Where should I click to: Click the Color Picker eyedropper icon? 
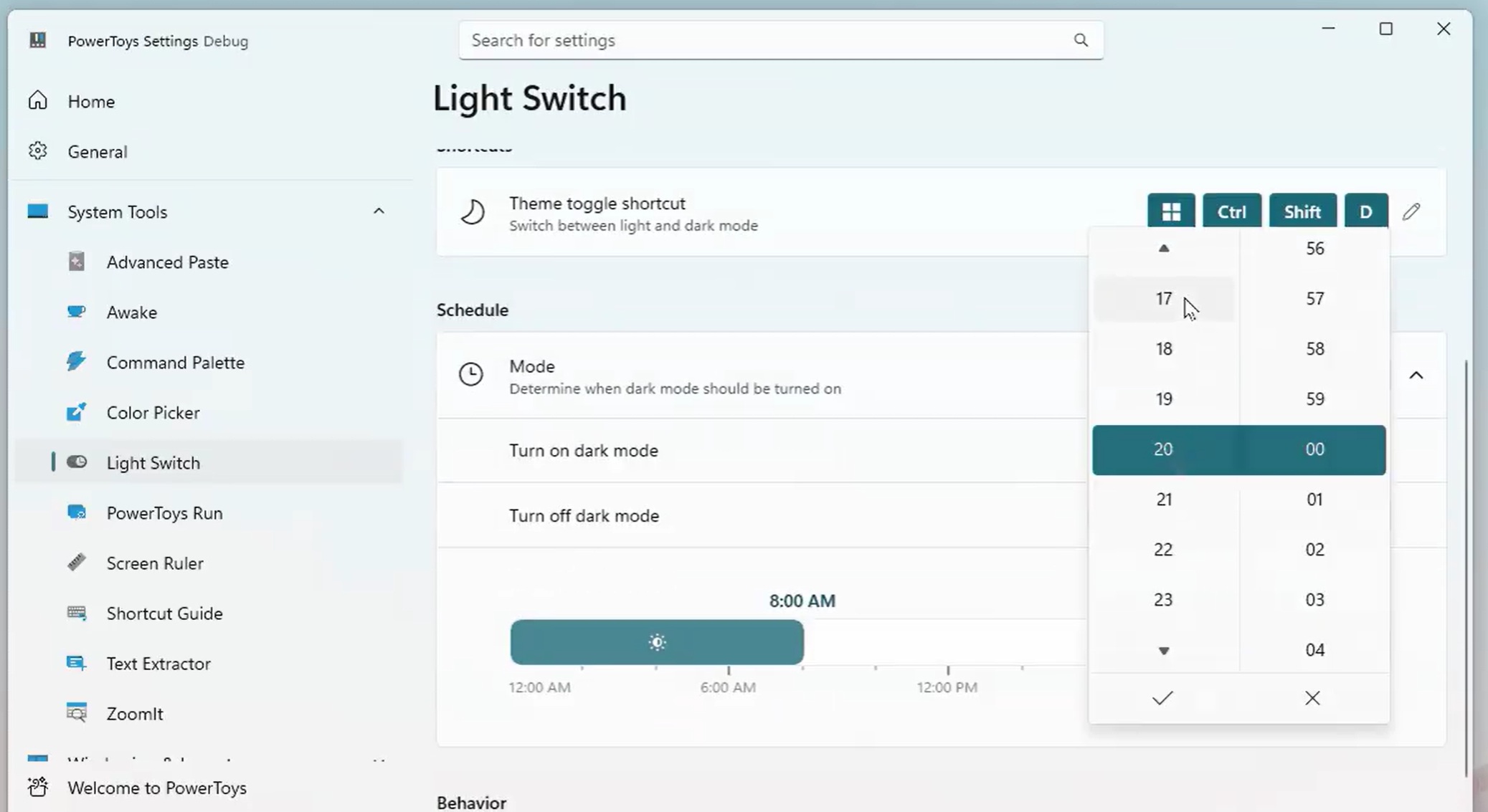77,412
